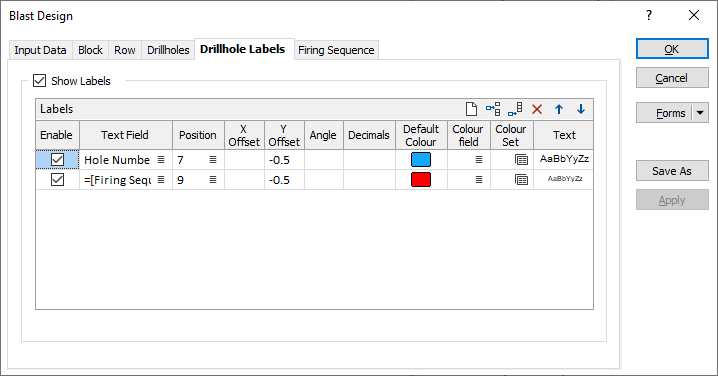Open Text Field list for Hole Number row
The image size is (718, 376).
(x=161, y=159)
